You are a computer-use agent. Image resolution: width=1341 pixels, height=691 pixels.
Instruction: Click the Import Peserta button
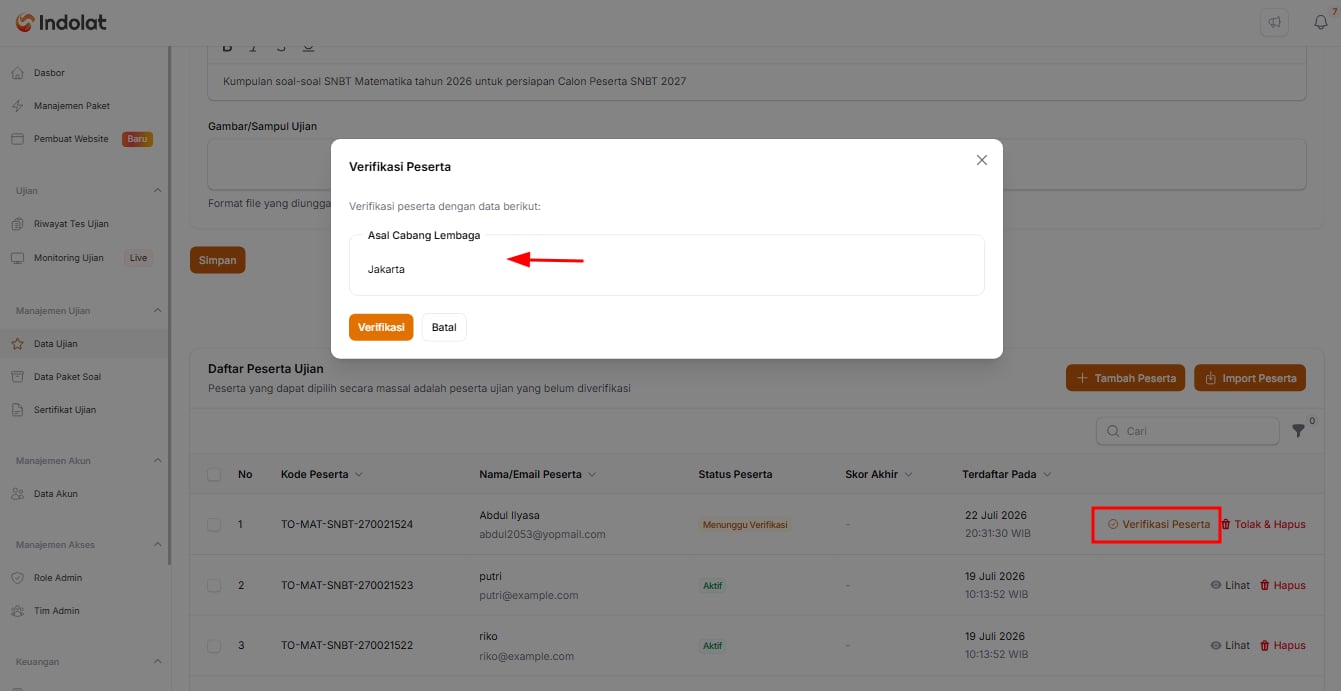(x=1250, y=378)
